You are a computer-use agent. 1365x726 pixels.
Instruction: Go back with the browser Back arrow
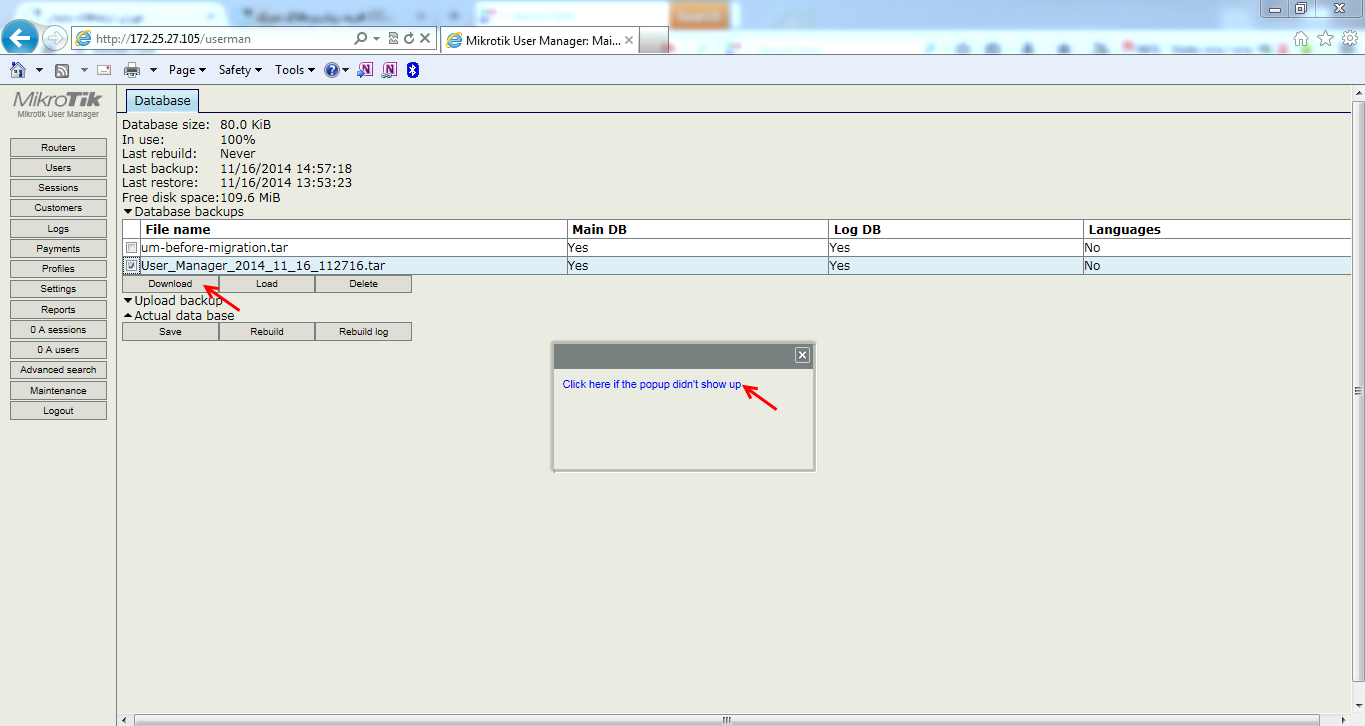[x=20, y=39]
